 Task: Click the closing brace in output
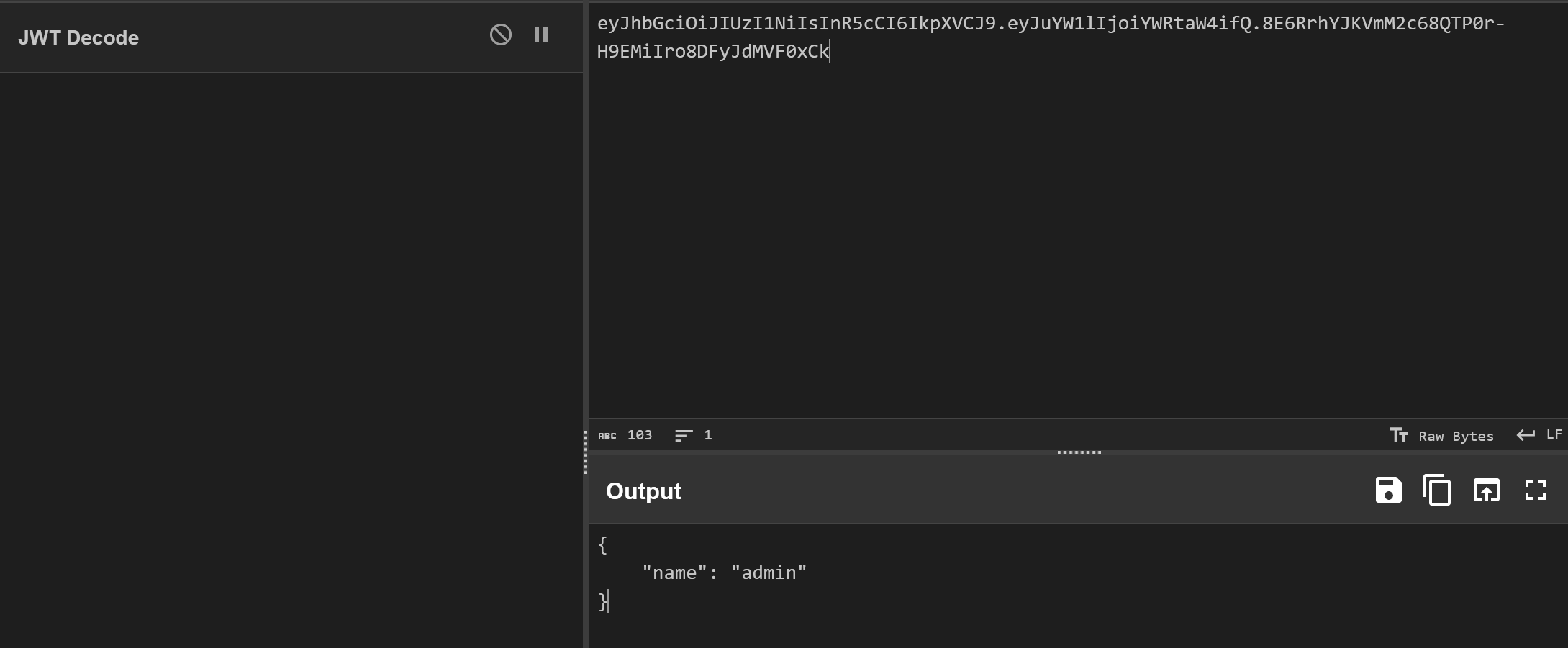(x=602, y=601)
